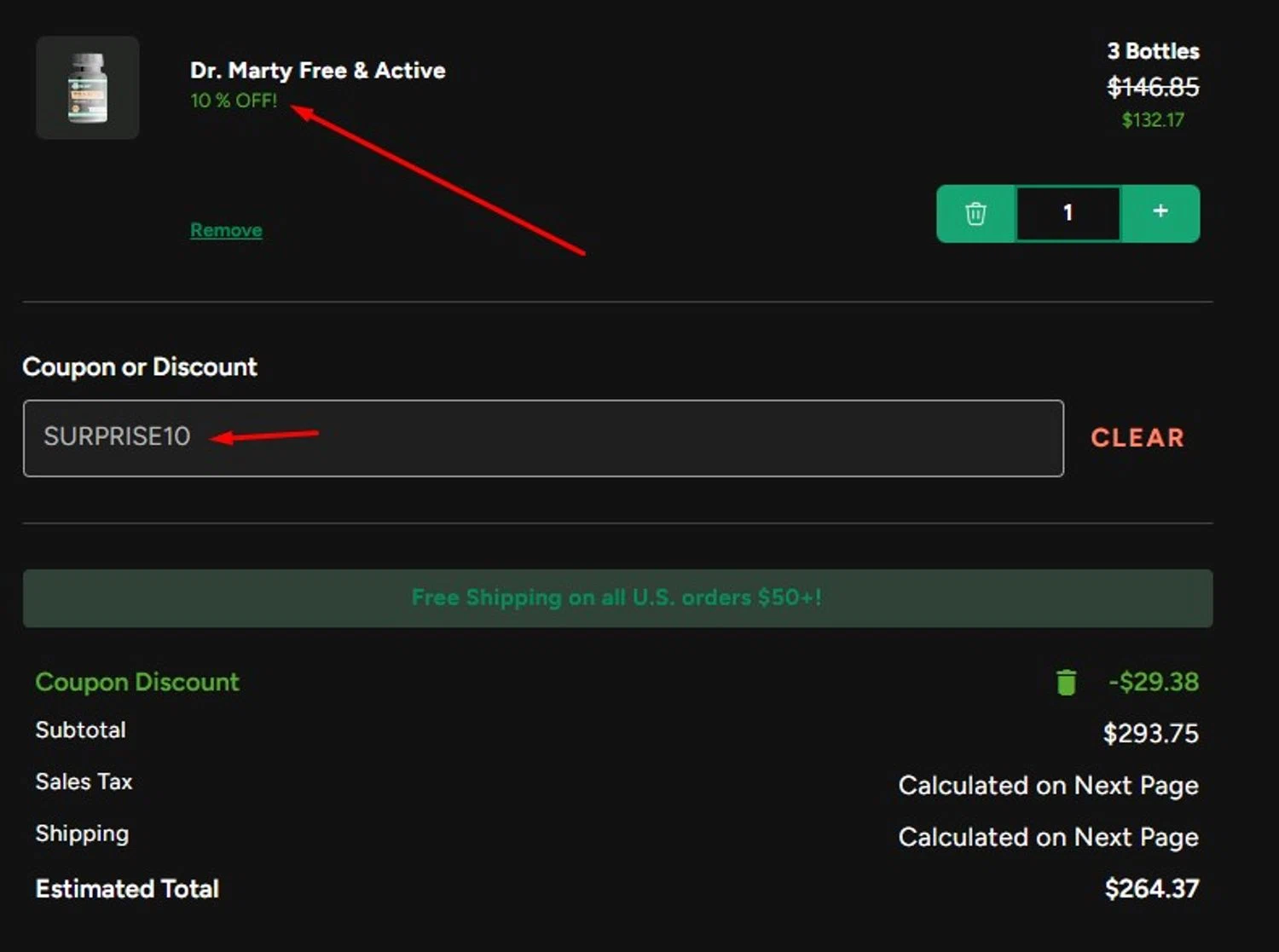Click the quantity field showing 1
1279x952 pixels.
point(1068,213)
